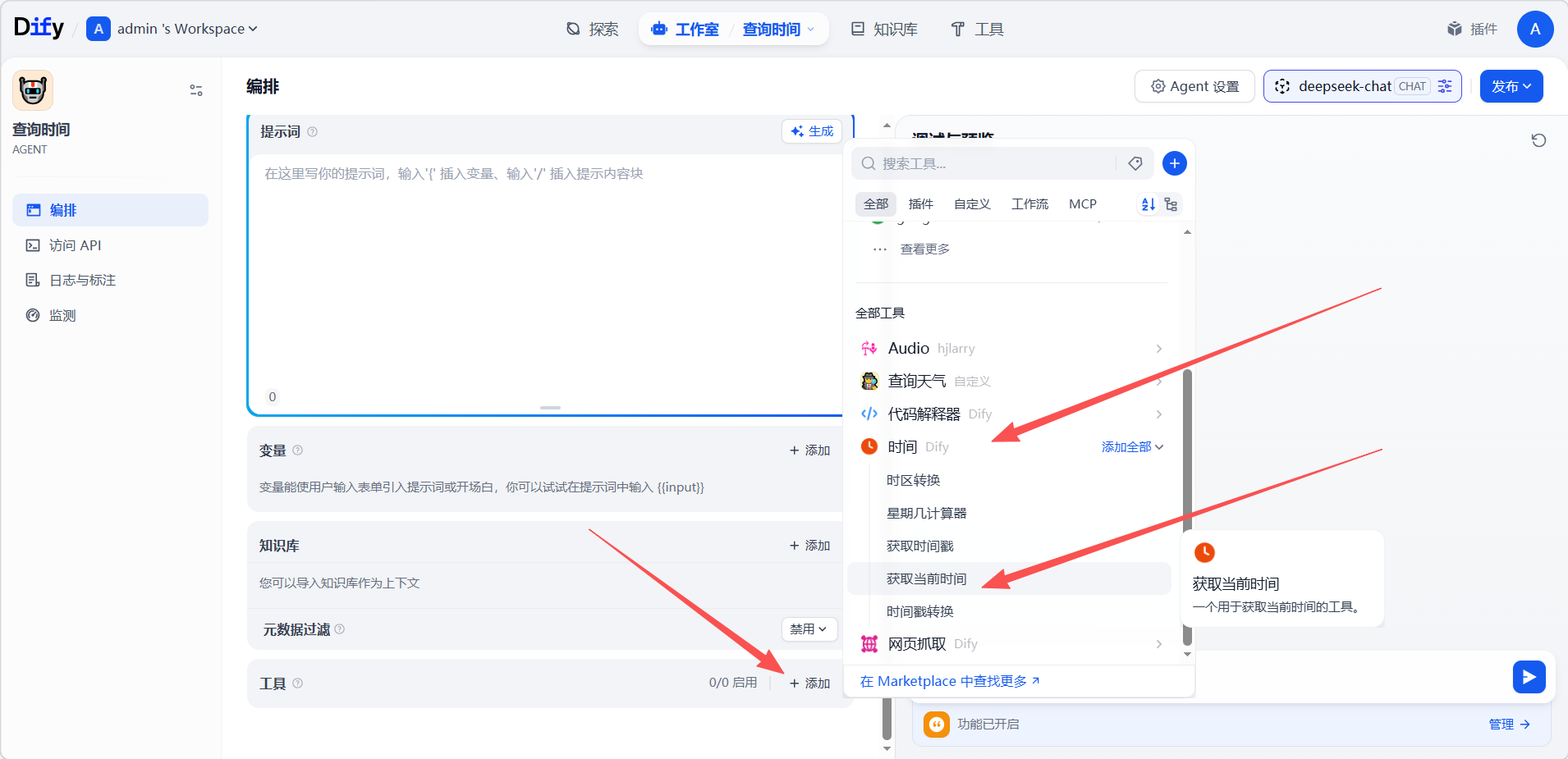Click the blue plus add tool button
The height and width of the screenshot is (759, 1568).
pyautogui.click(x=1175, y=164)
